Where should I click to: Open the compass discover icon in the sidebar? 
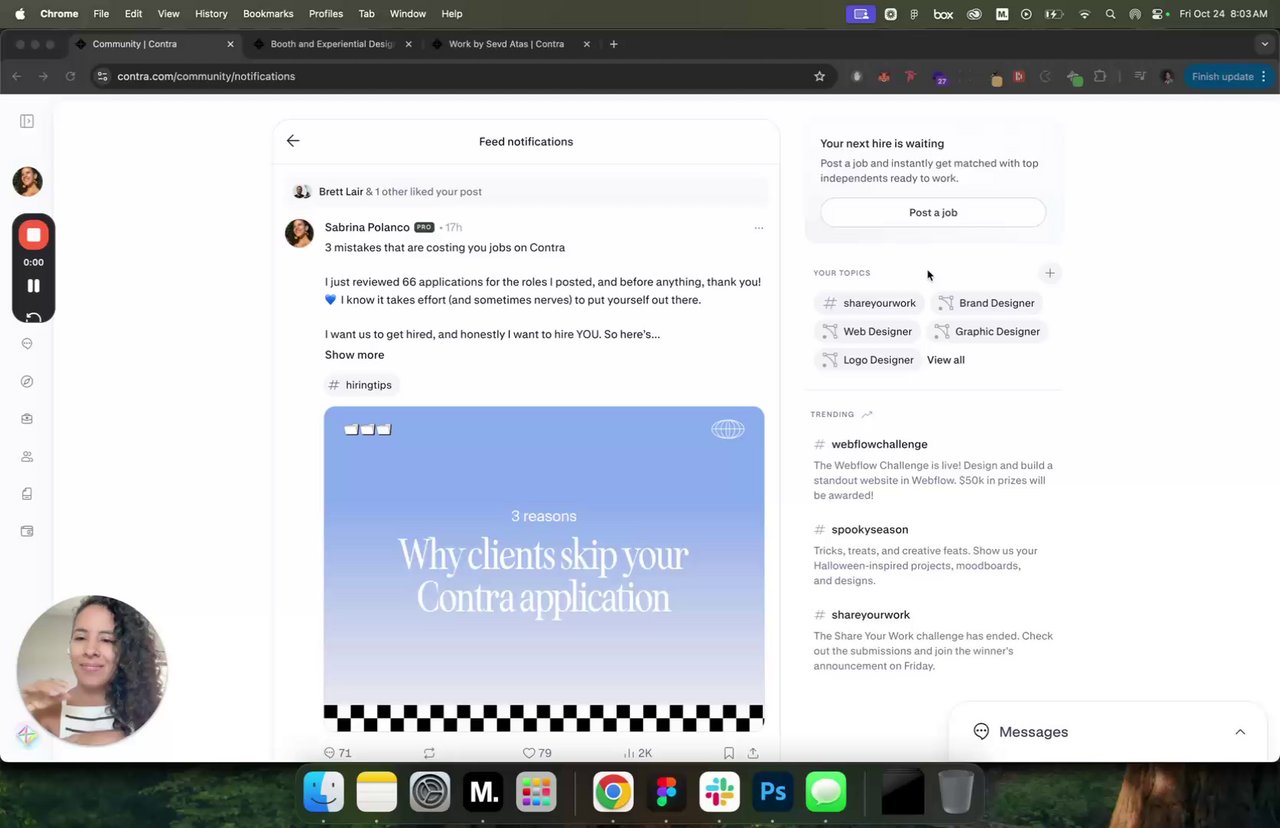27,381
